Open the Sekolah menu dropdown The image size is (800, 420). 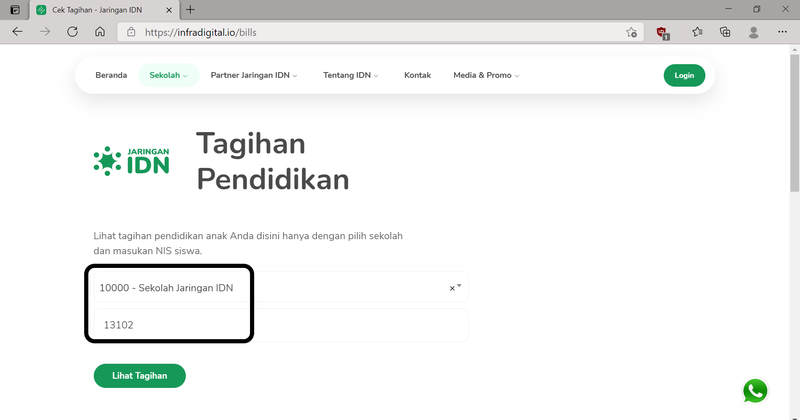(x=168, y=75)
